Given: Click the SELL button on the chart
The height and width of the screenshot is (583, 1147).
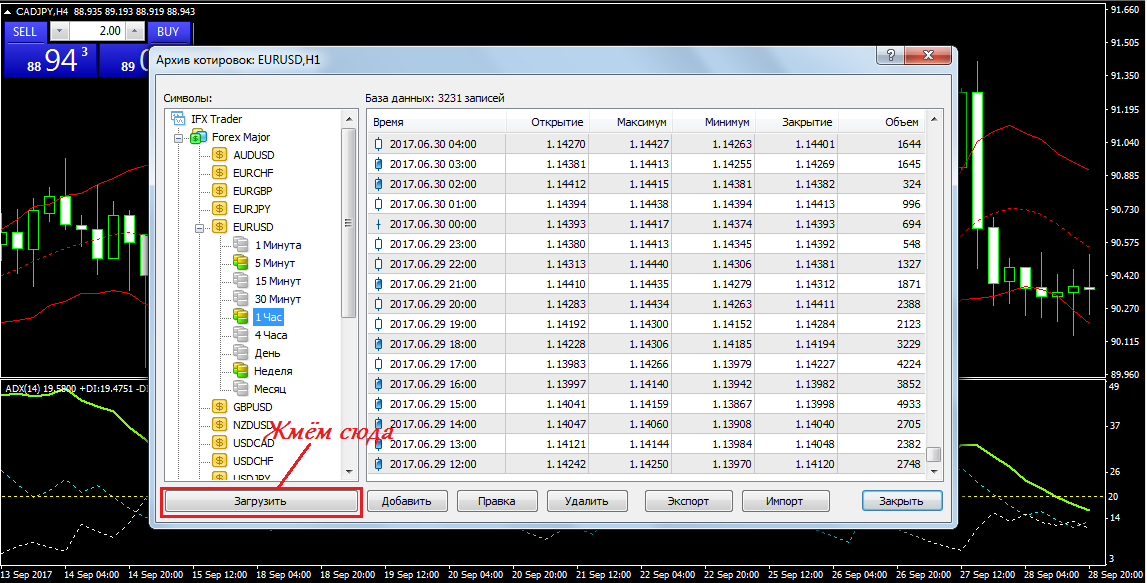Looking at the screenshot, I should (x=25, y=31).
